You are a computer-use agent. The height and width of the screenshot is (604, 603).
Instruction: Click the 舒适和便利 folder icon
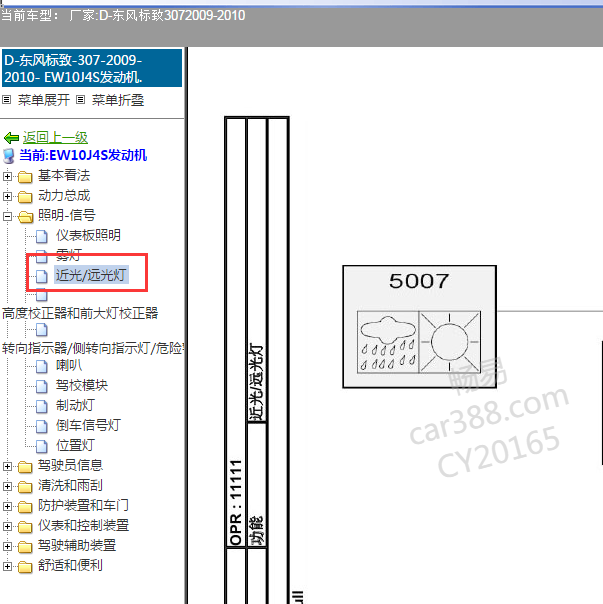point(25,567)
